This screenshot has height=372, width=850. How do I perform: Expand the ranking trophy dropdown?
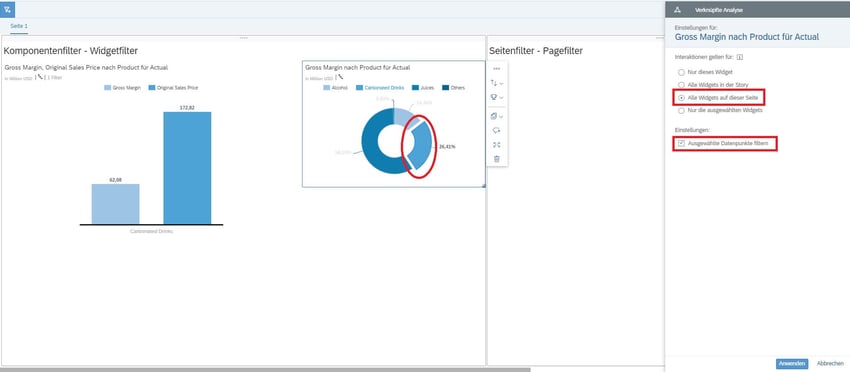point(497,98)
